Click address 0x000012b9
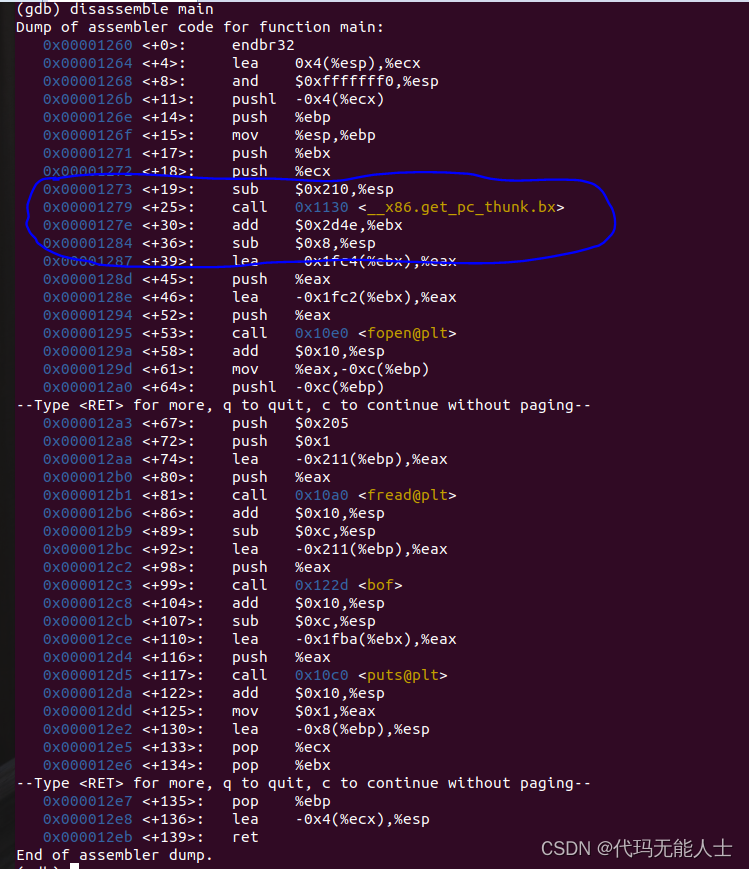Viewport: 749px width, 869px height. (x=88, y=531)
